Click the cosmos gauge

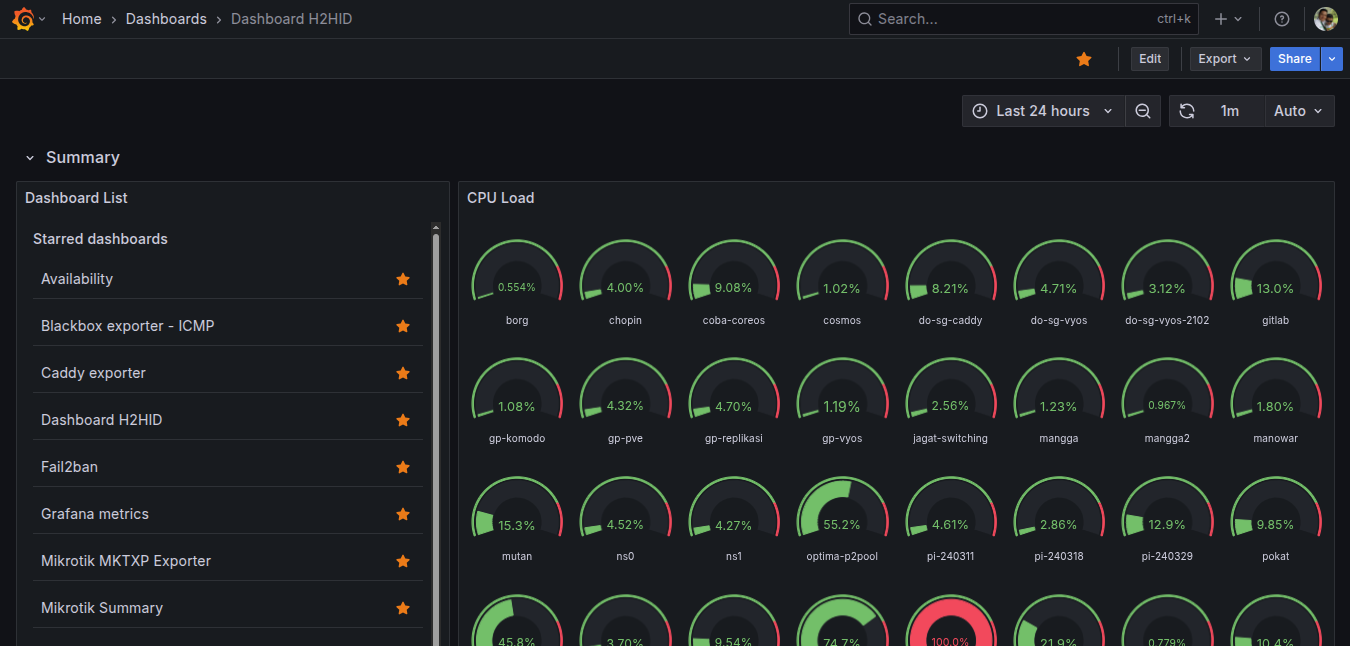pyautogui.click(x=842, y=272)
